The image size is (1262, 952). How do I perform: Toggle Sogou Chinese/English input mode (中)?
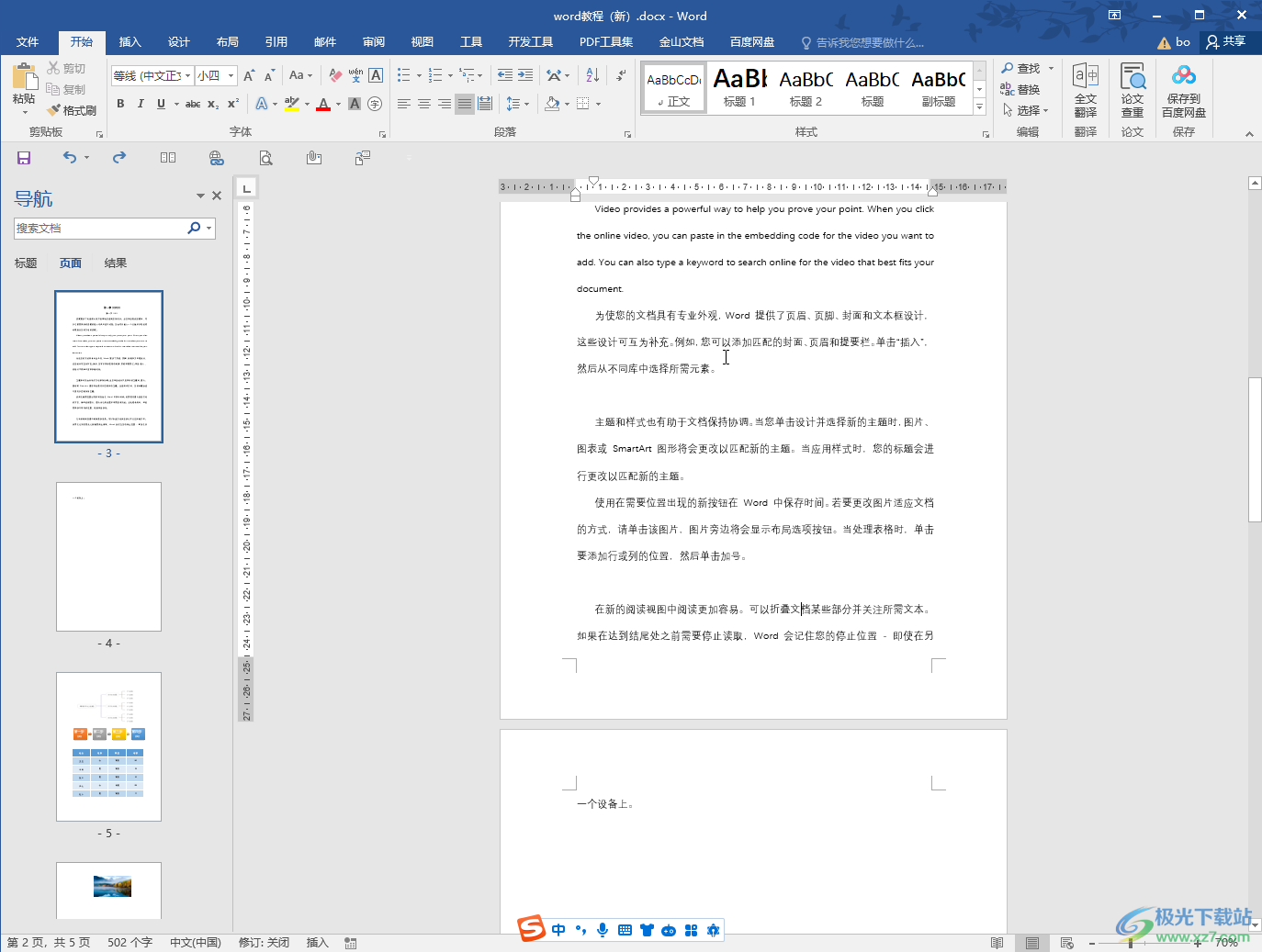(558, 930)
